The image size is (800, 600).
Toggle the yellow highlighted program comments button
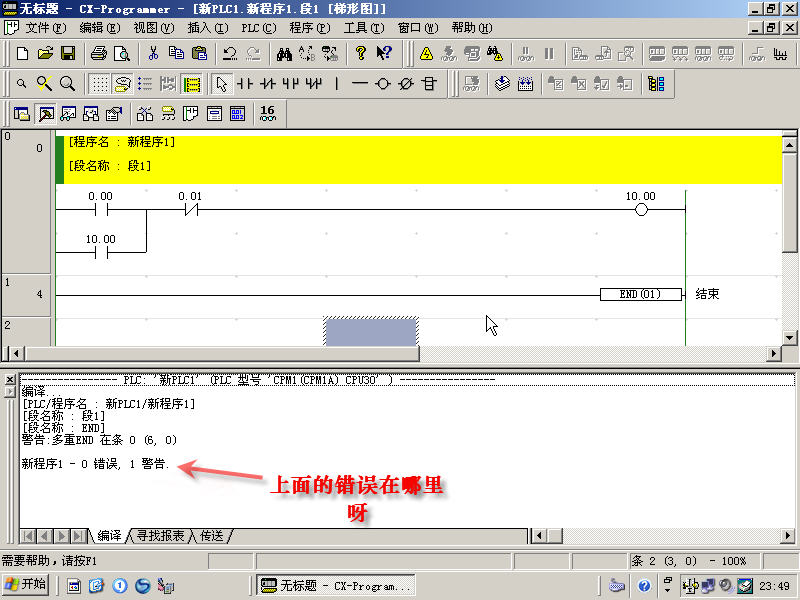tap(192, 84)
